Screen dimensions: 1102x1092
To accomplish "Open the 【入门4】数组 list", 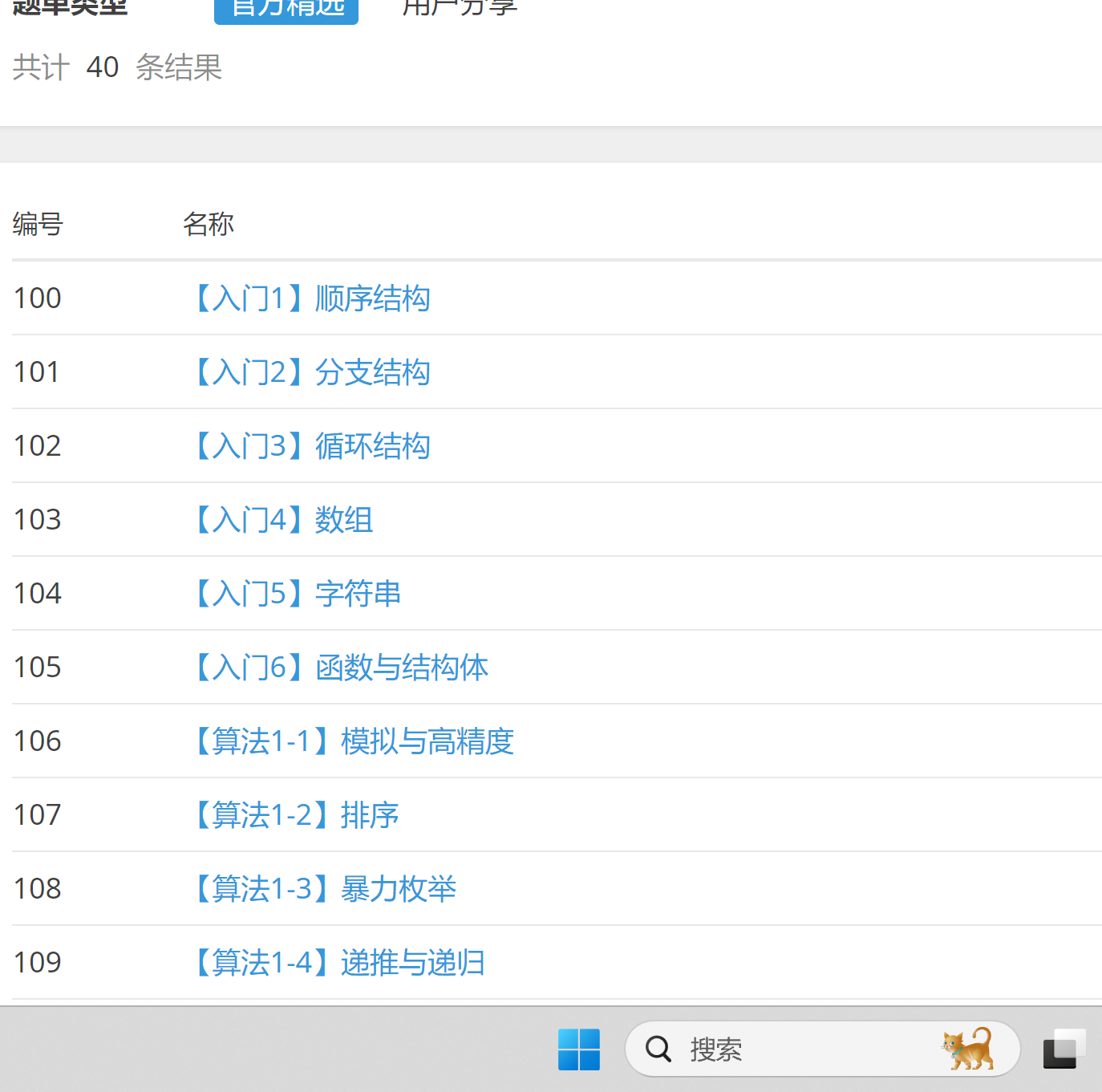I will (282, 520).
